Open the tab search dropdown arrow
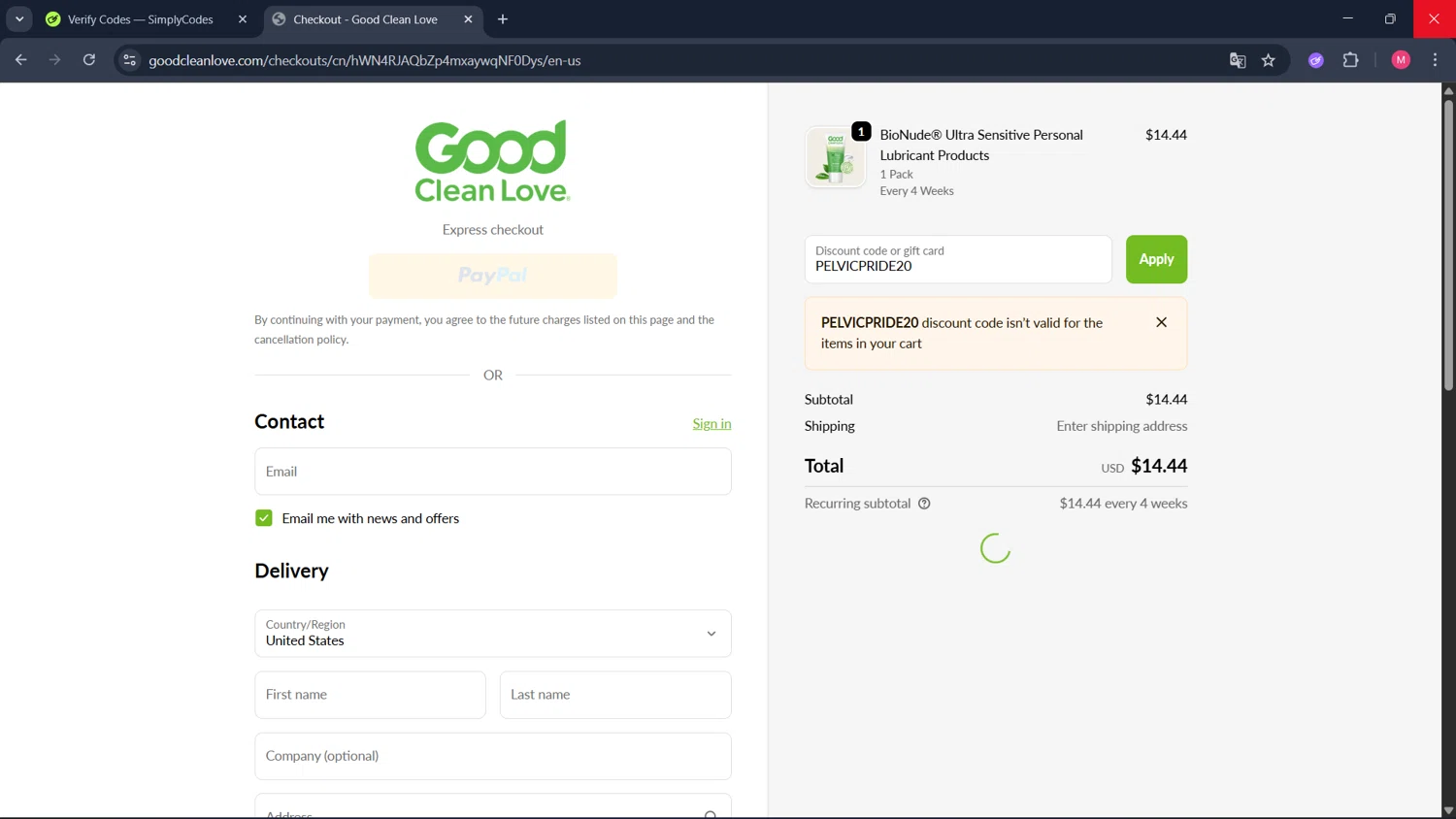1456x819 pixels. [19, 19]
